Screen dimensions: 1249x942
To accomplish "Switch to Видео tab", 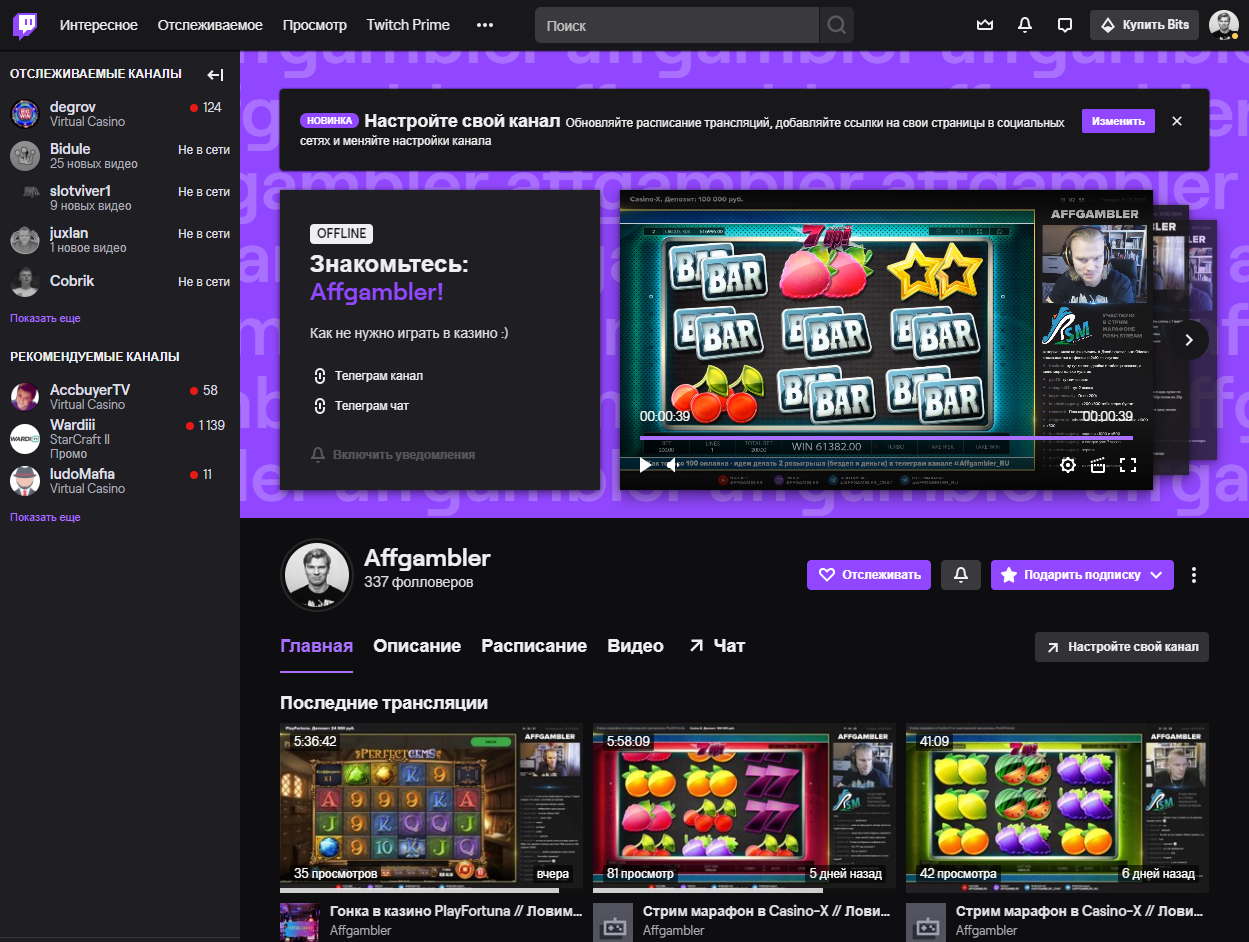I will 636,646.
